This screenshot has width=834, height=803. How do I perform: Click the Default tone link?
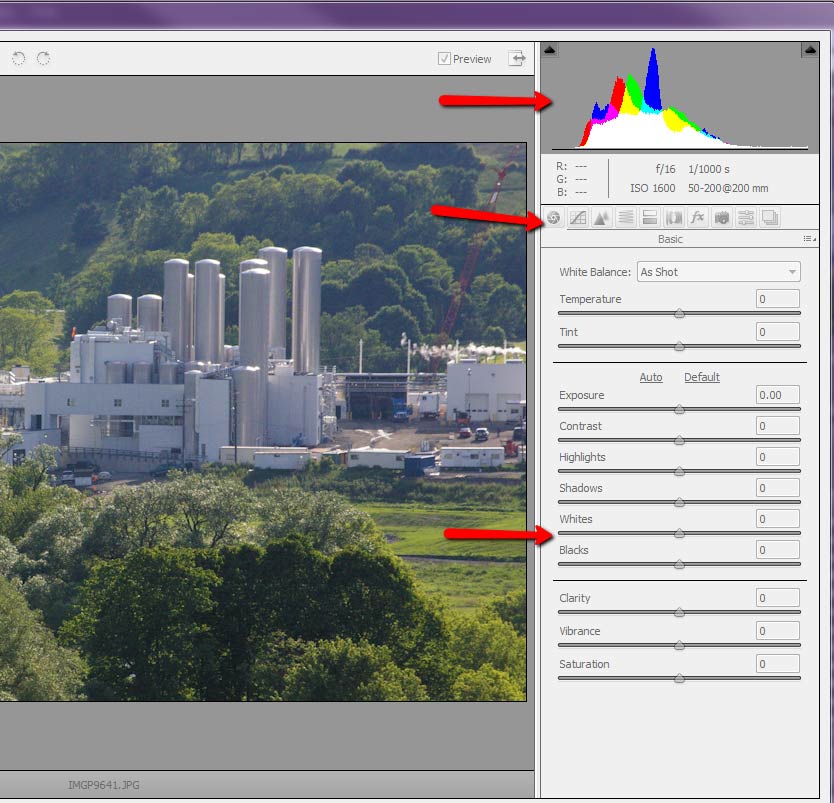click(702, 377)
